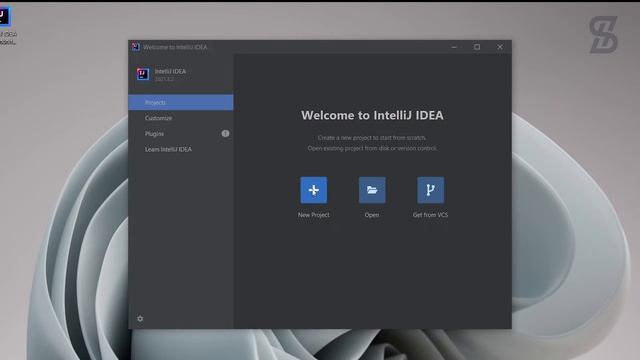
Task: Minimize the Welcome to IntelliJ IDEA window
Action: click(454, 47)
